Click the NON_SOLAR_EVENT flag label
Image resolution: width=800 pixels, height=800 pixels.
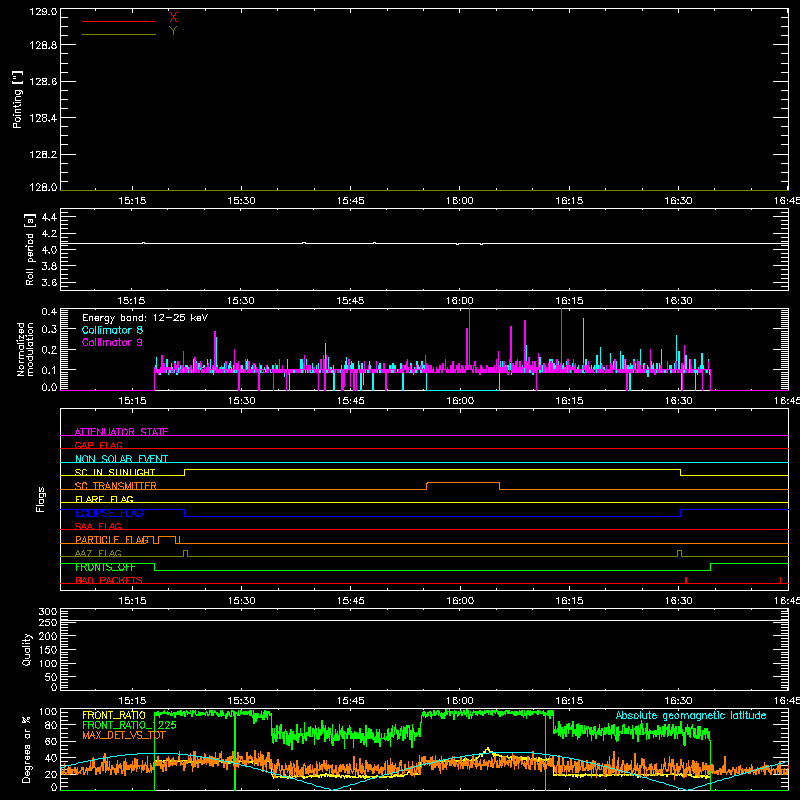121,459
